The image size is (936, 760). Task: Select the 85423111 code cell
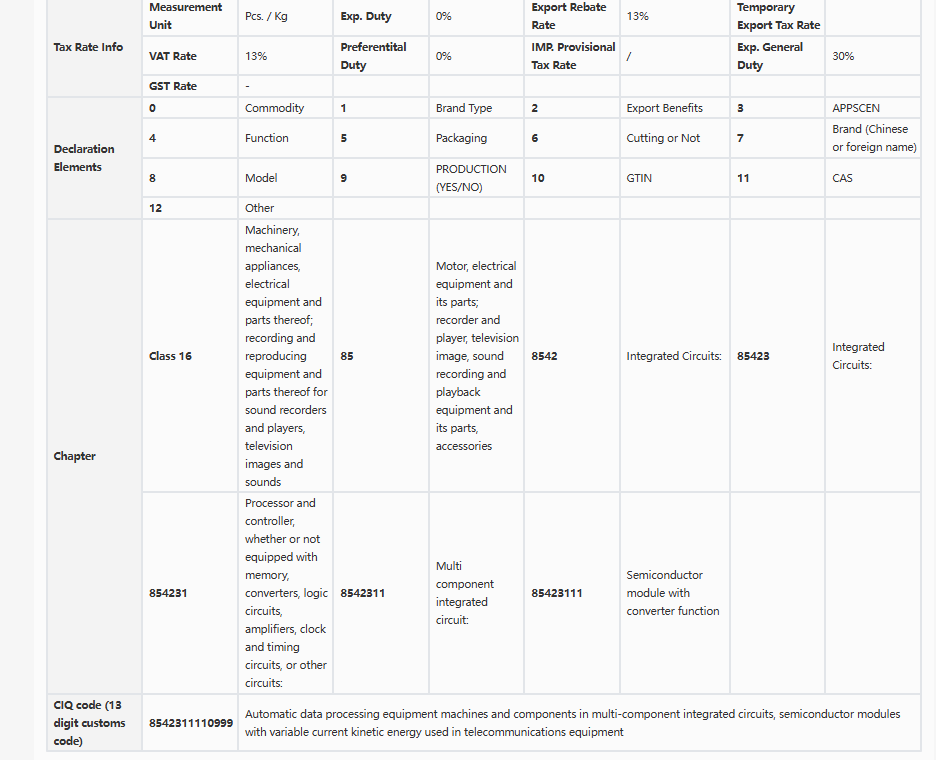click(x=572, y=593)
